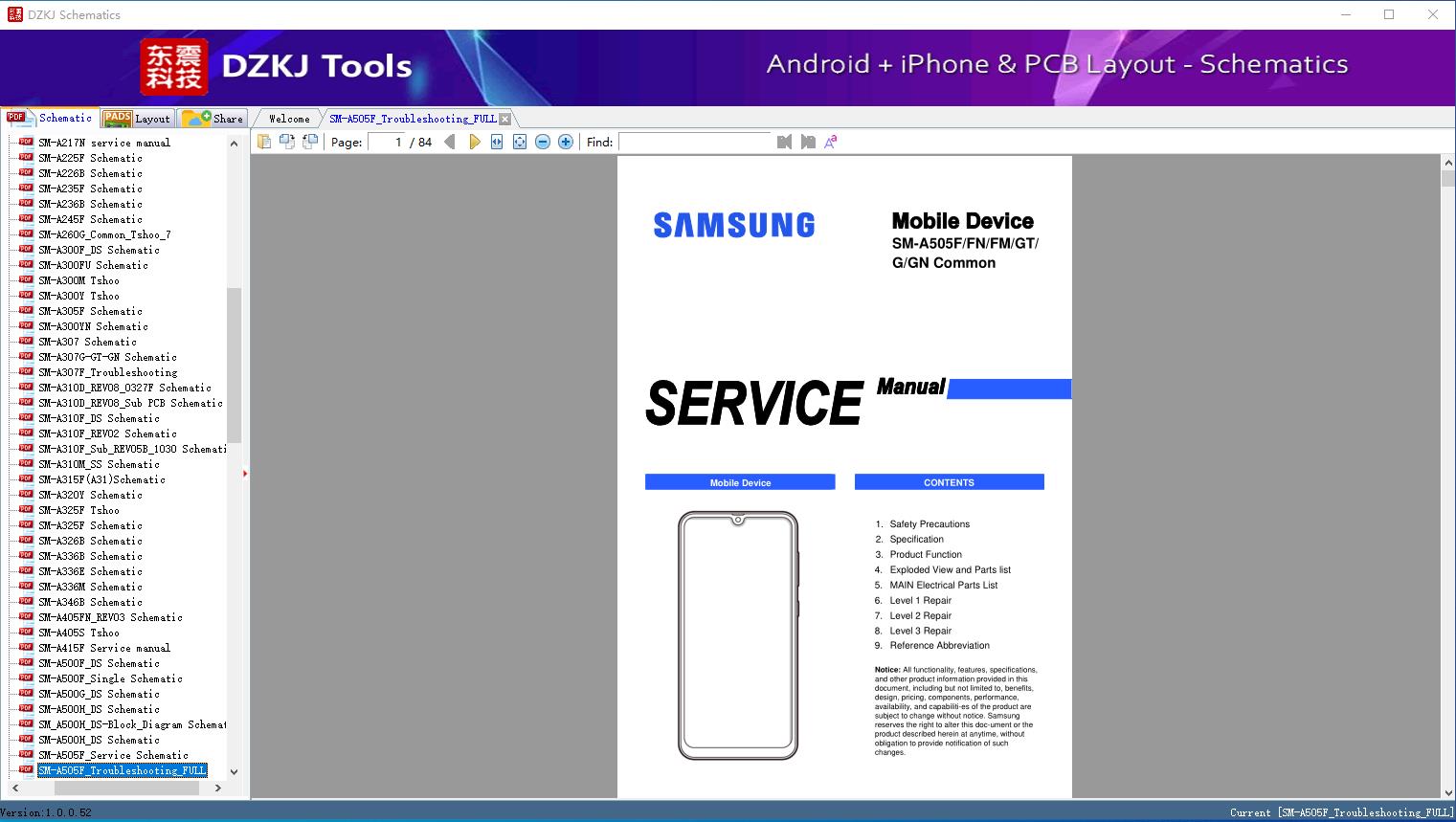Image resolution: width=1456 pixels, height=822 pixels.
Task: Toggle match case search option
Action: point(831,142)
